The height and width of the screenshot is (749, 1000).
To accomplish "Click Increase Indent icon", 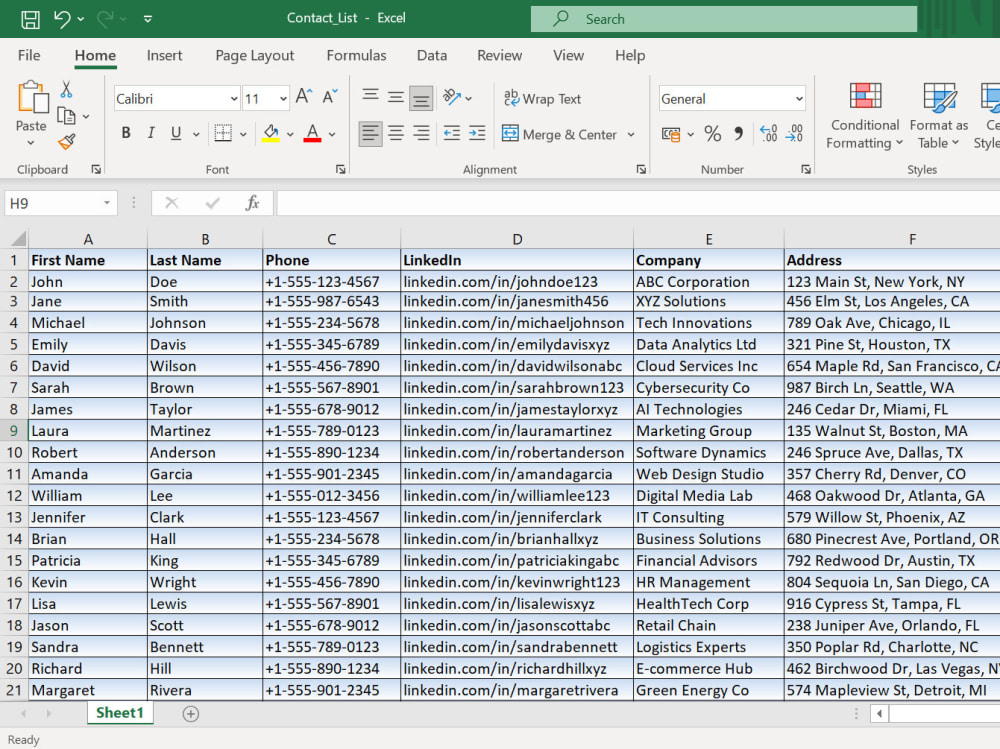I will [477, 133].
